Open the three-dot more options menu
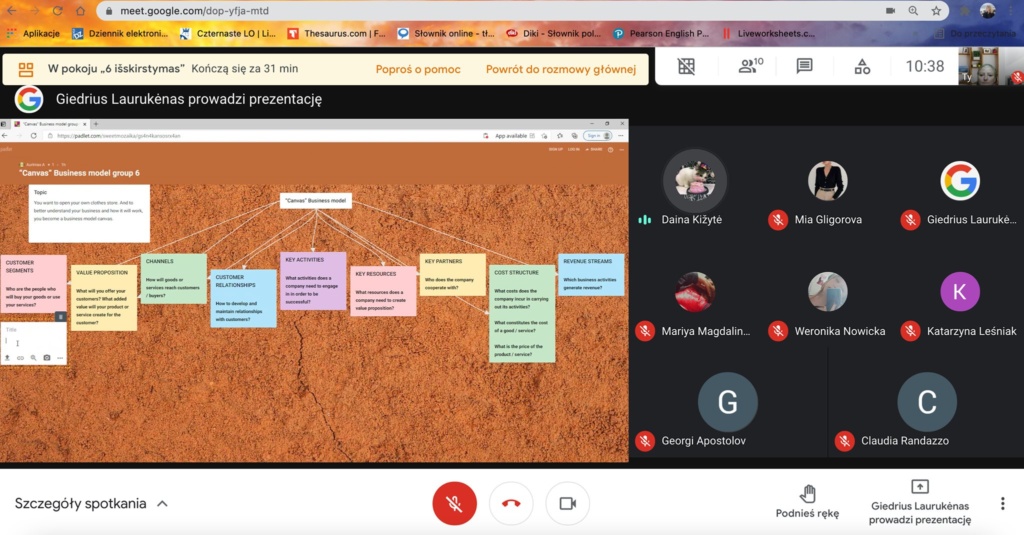The height and width of the screenshot is (535, 1024). click(1002, 503)
